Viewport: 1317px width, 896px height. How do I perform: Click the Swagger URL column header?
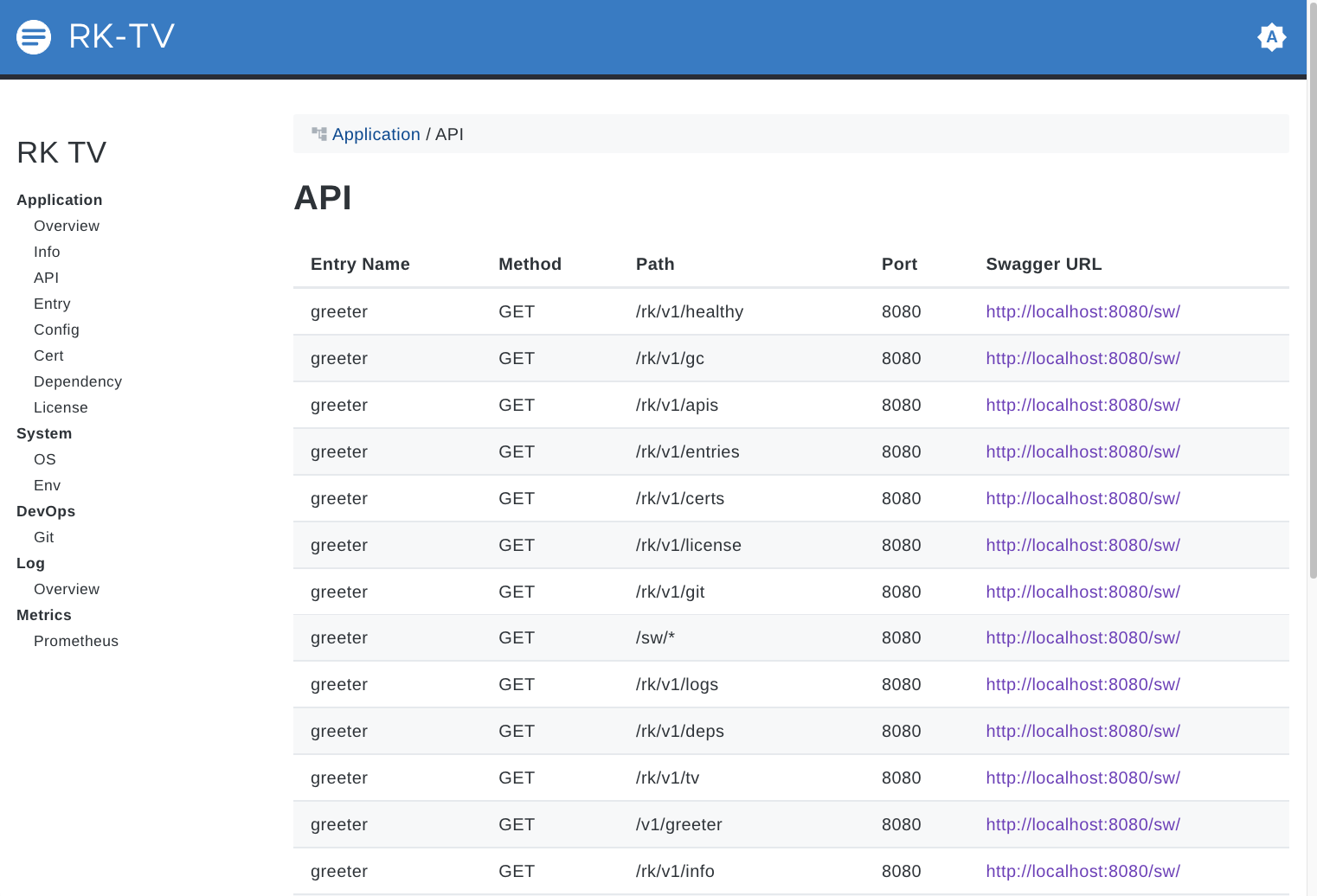click(x=1044, y=264)
